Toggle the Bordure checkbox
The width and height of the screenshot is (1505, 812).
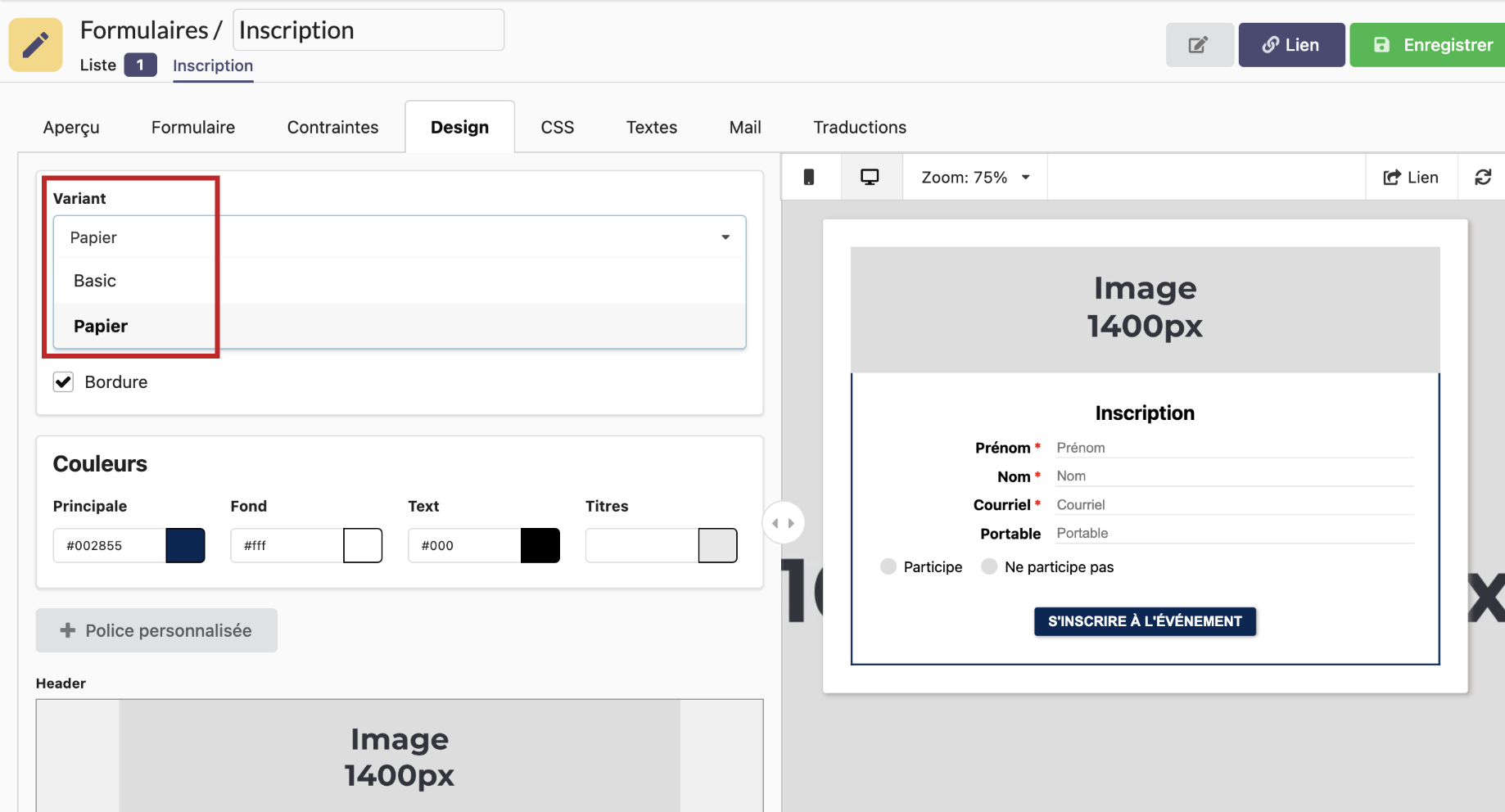(64, 382)
